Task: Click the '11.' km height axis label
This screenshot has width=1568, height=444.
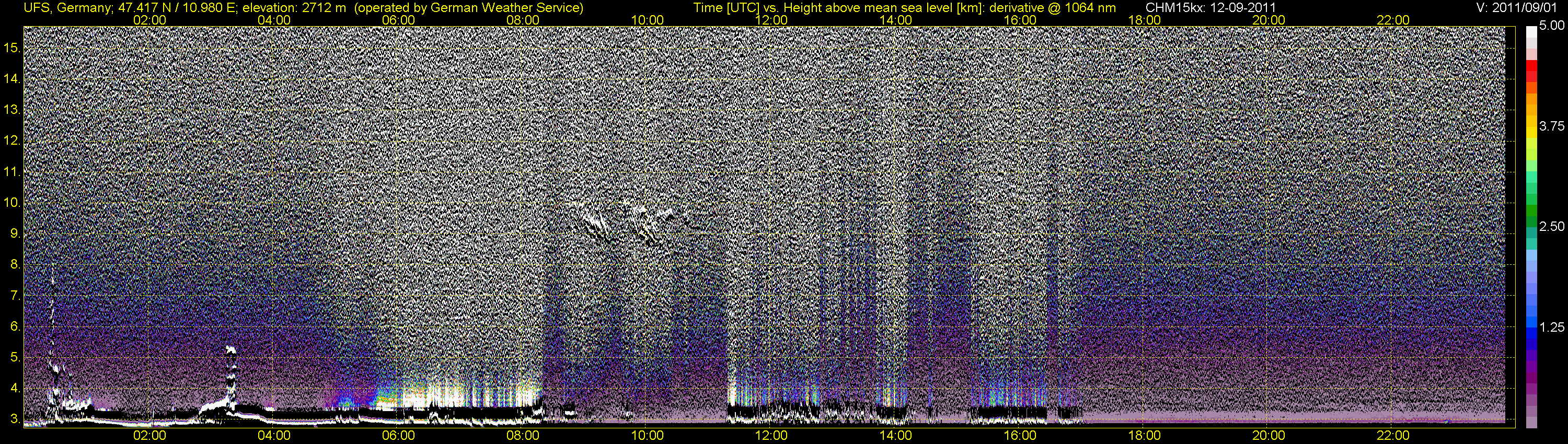Action: (x=11, y=171)
